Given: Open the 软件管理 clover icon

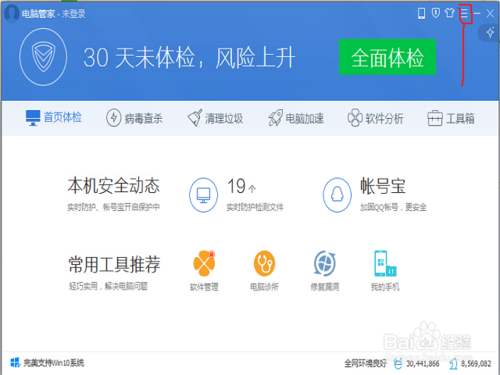Looking at the screenshot, I should 204,263.
